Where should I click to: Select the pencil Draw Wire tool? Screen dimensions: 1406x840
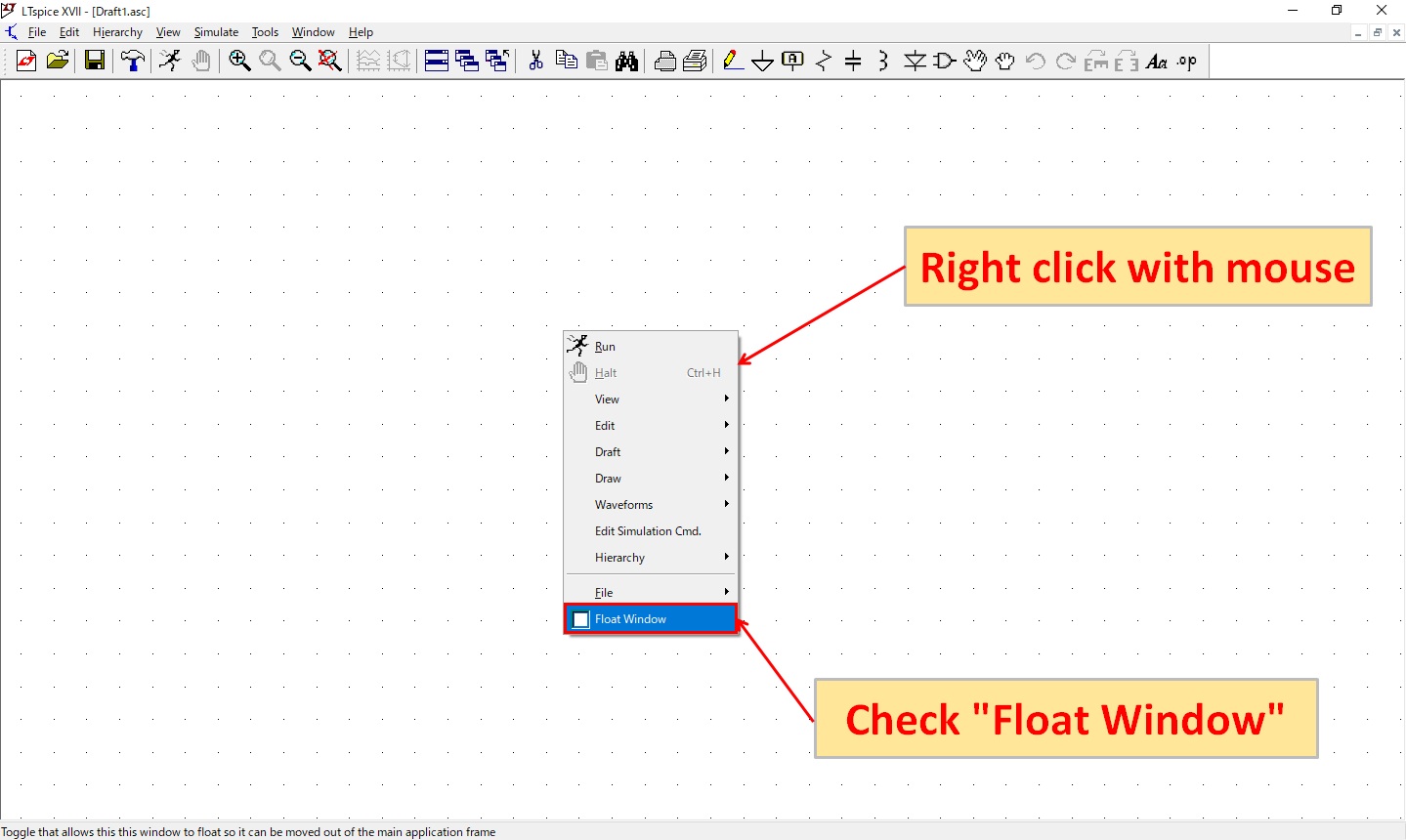click(732, 62)
